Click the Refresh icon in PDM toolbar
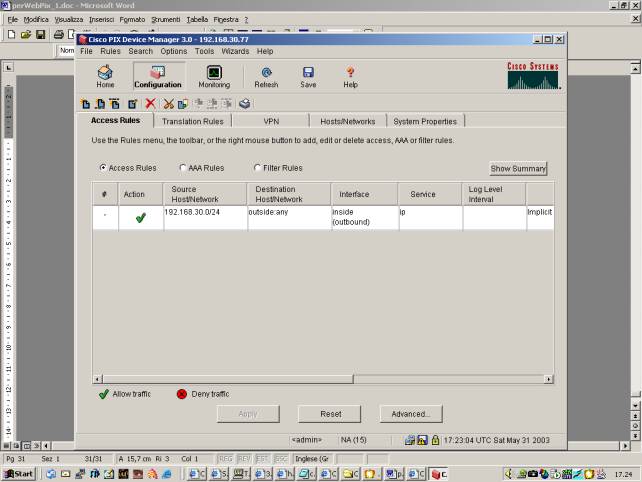The width and height of the screenshot is (642, 482). [x=266, y=77]
